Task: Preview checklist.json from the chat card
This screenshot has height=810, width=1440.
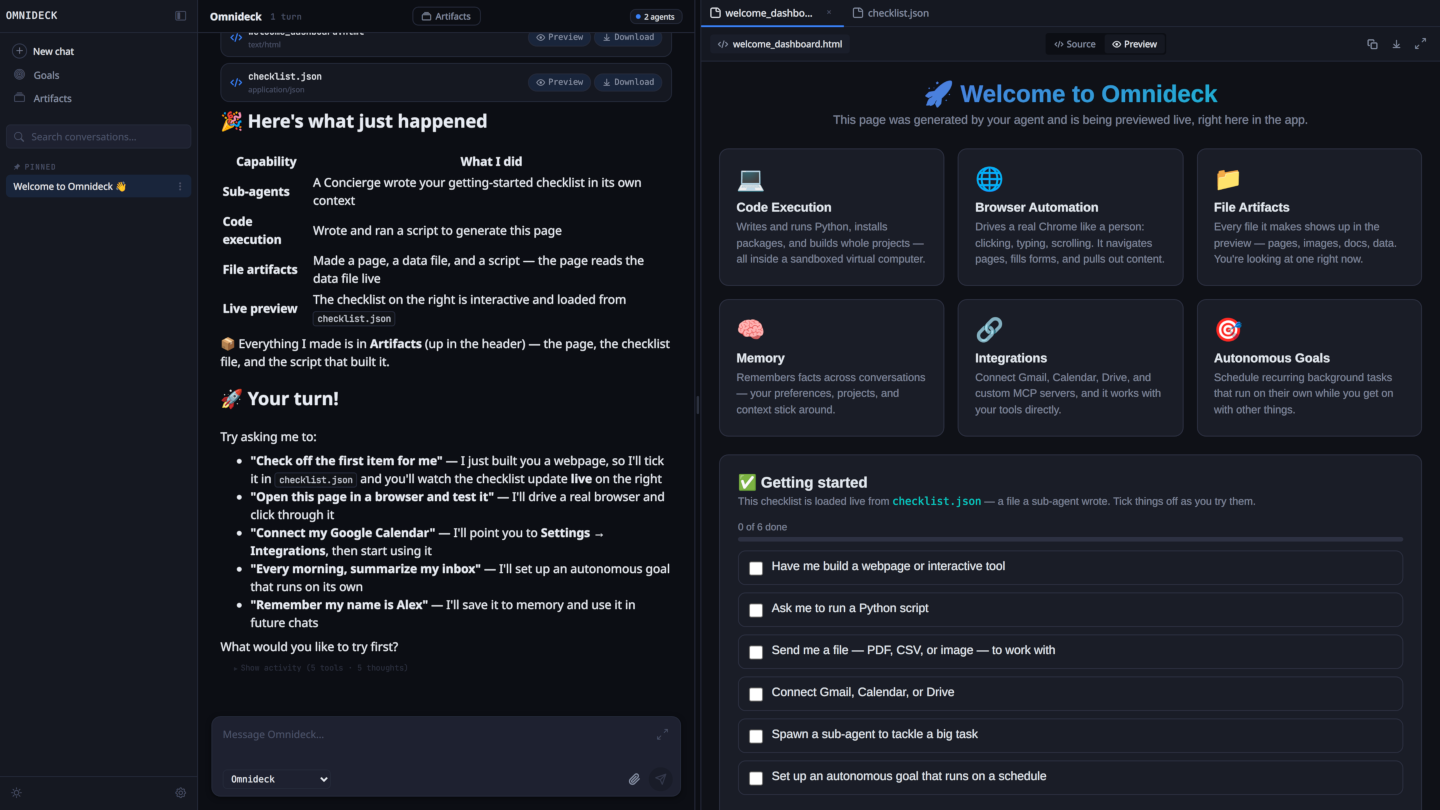Action: click(559, 82)
